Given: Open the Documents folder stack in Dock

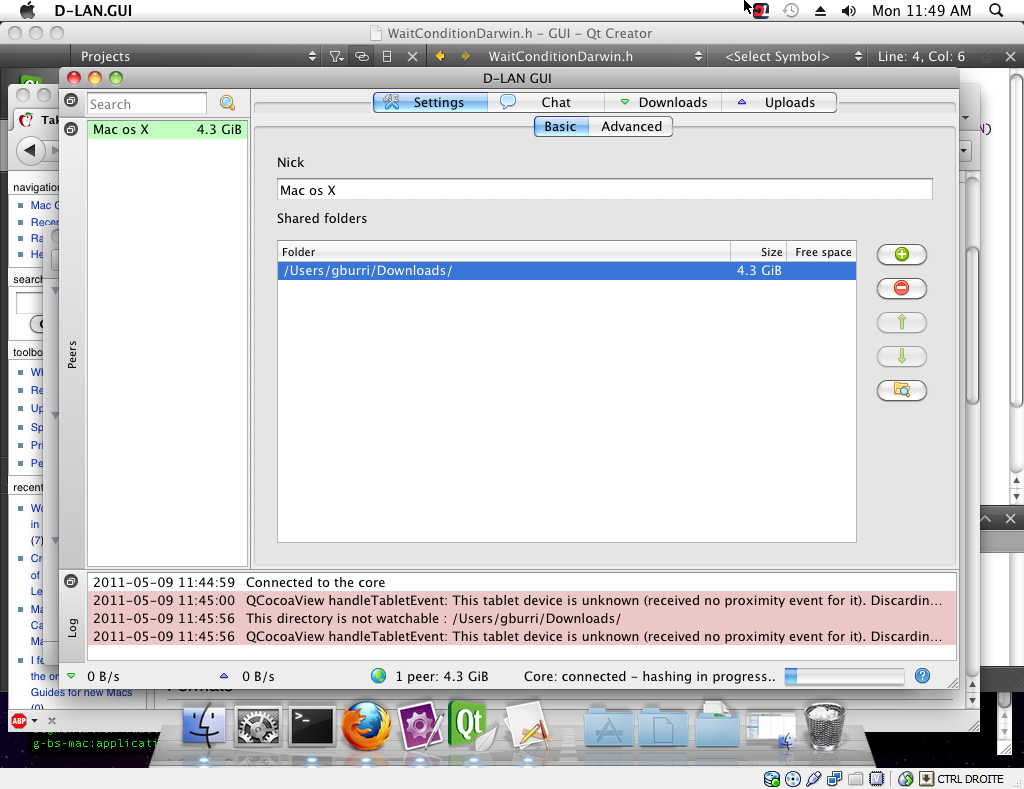Looking at the screenshot, I should click(663, 727).
